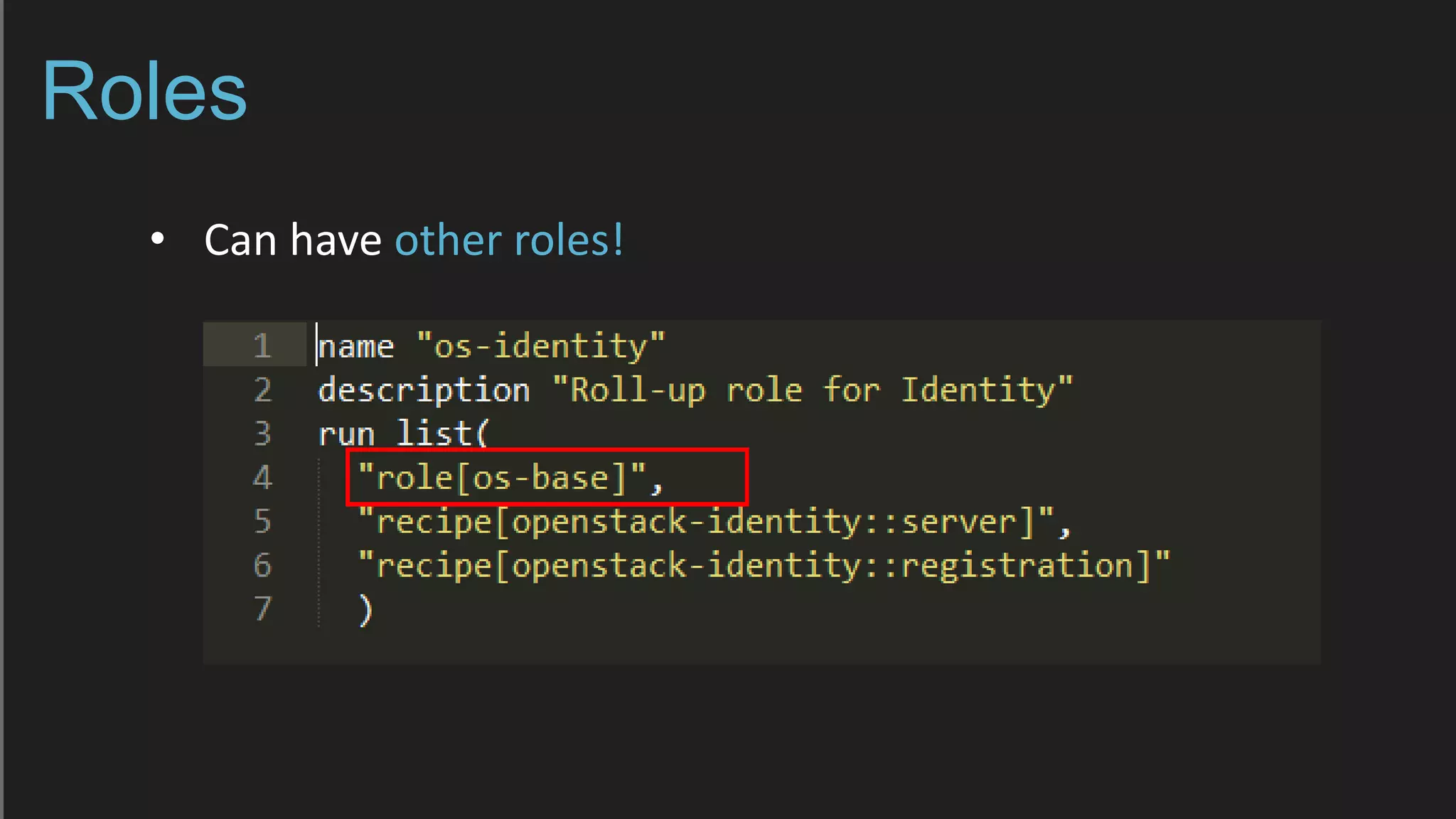Click line number 5 in gutter
This screenshot has height=819, width=1456.
tap(262, 521)
